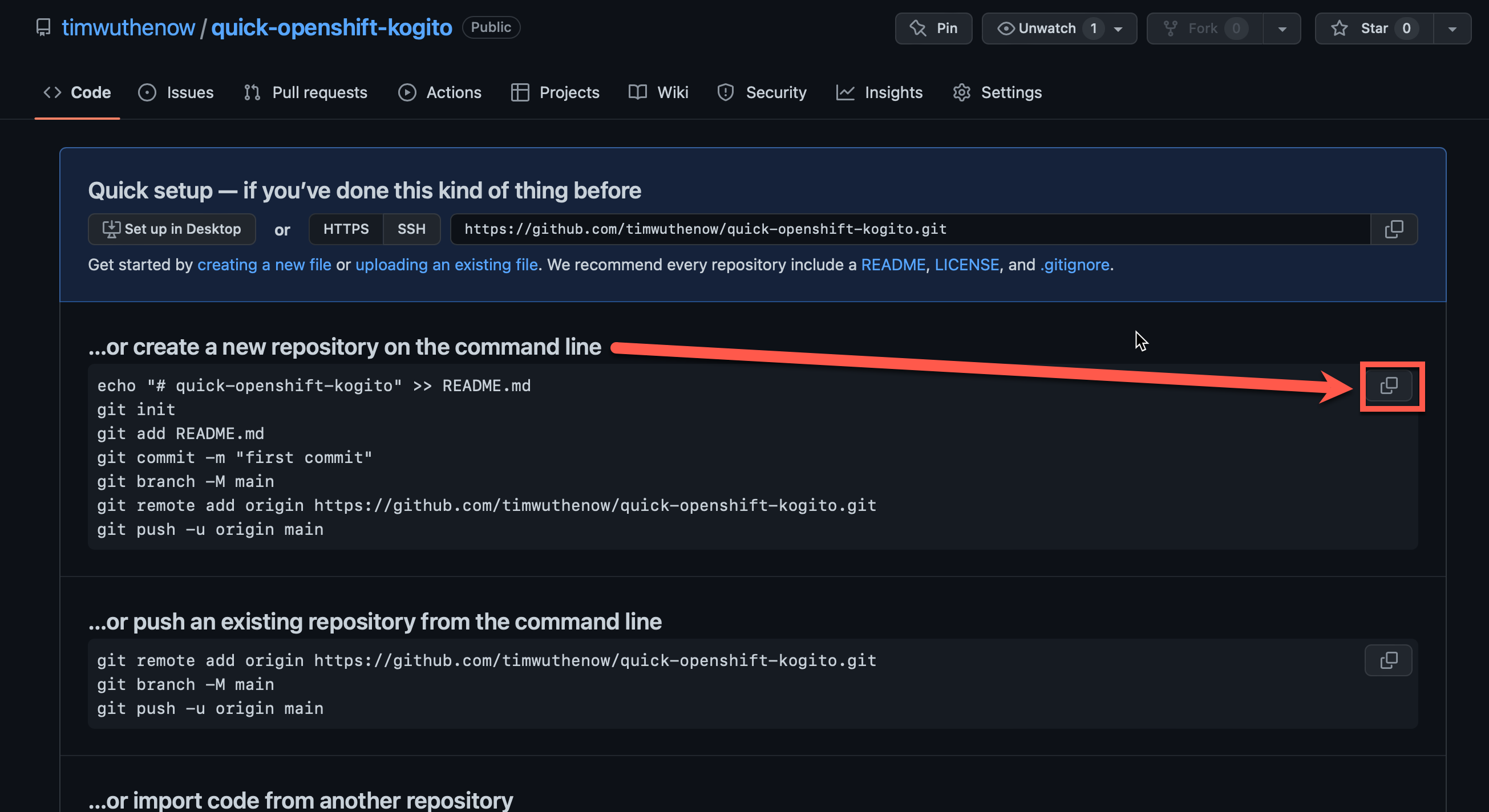This screenshot has height=812, width=1489.
Task: Copy the repository HTTPS URL
Action: (1394, 229)
